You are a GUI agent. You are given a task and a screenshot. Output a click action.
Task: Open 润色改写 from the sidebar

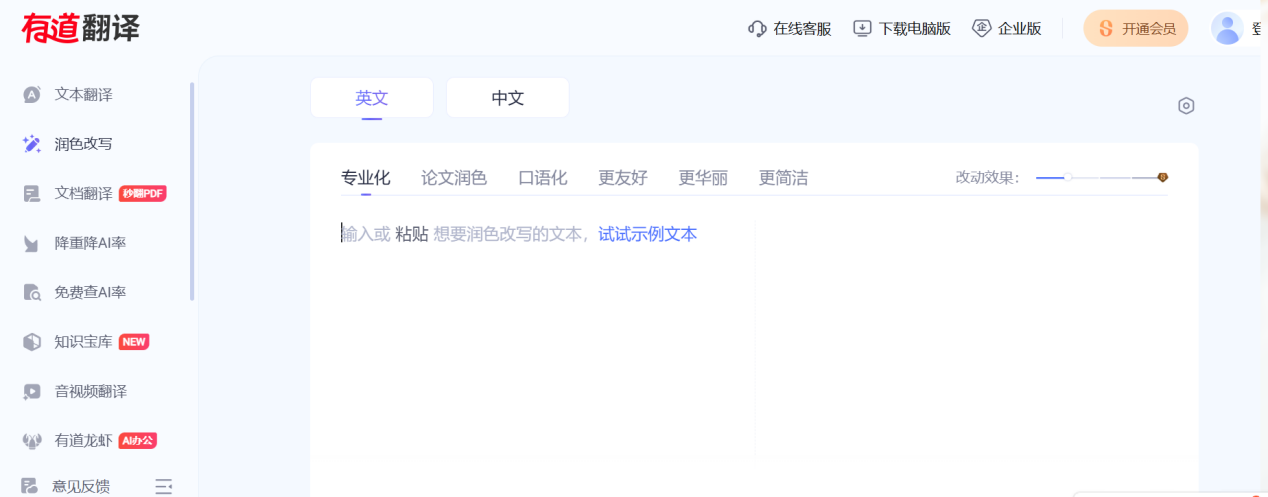(x=84, y=144)
